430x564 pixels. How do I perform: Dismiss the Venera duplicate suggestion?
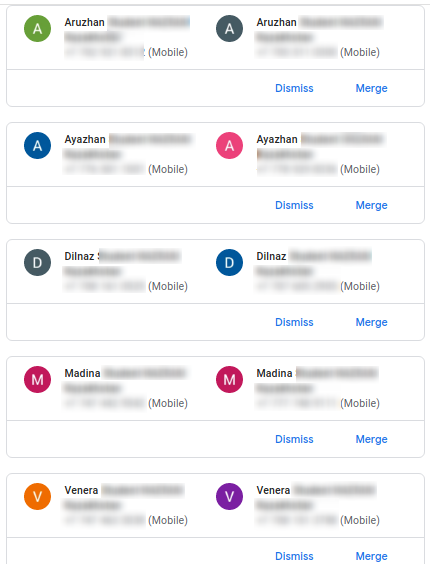click(294, 556)
